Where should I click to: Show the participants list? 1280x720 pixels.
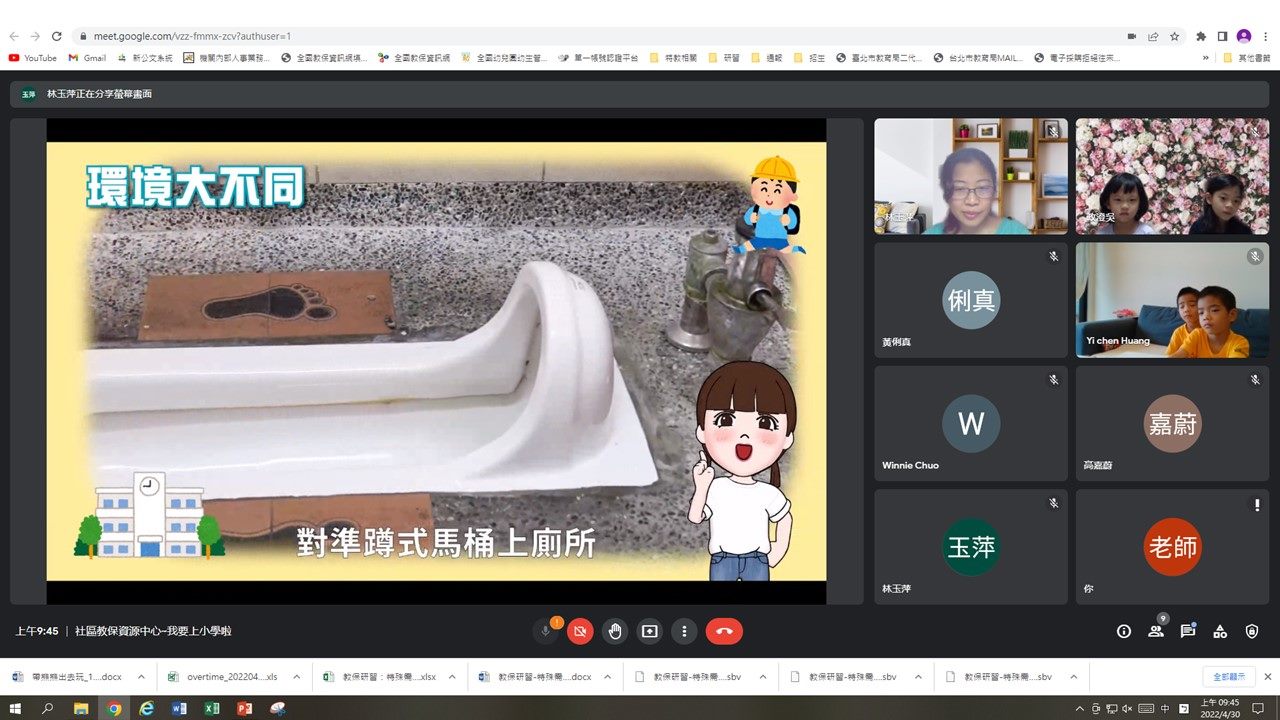1156,631
